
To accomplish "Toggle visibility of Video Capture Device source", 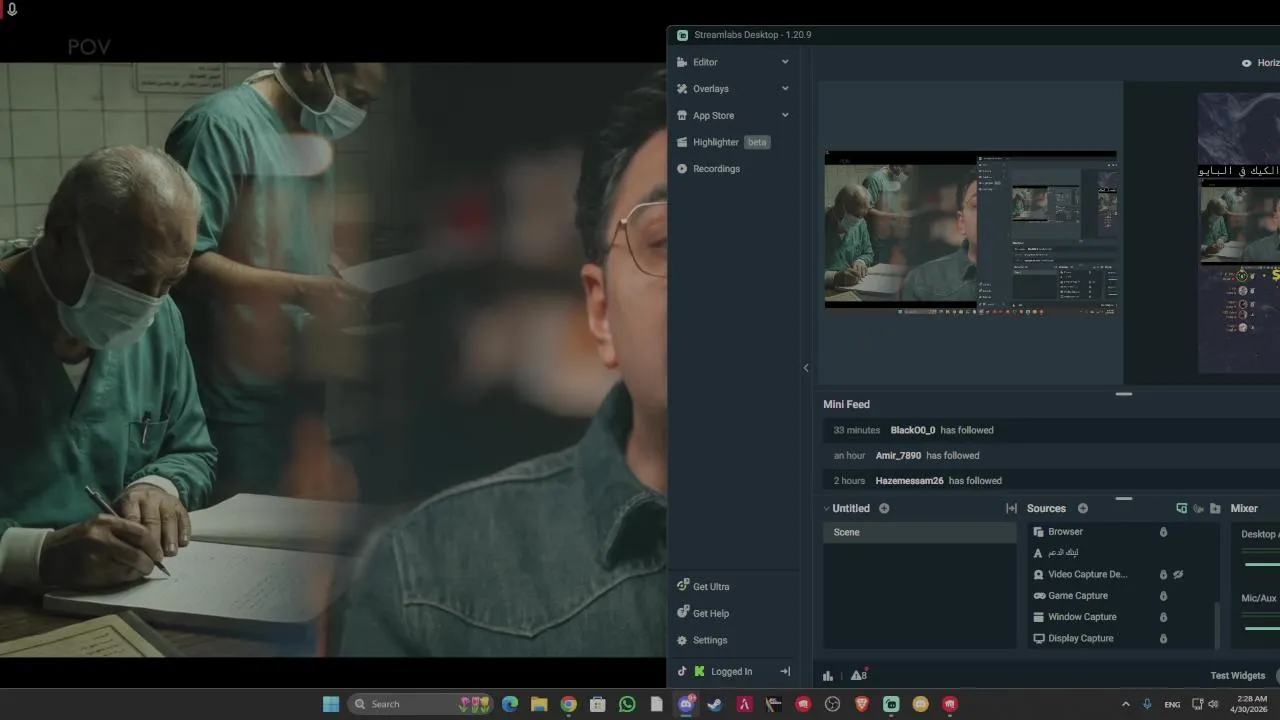I will 1178,574.
